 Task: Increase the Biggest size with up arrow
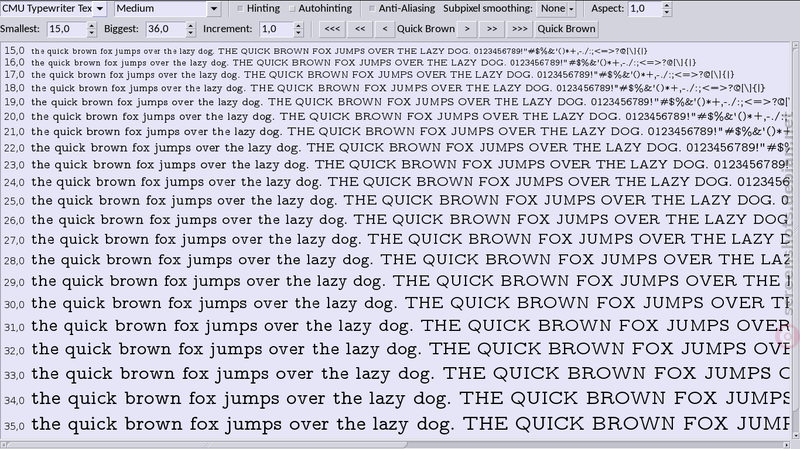(x=190, y=26)
